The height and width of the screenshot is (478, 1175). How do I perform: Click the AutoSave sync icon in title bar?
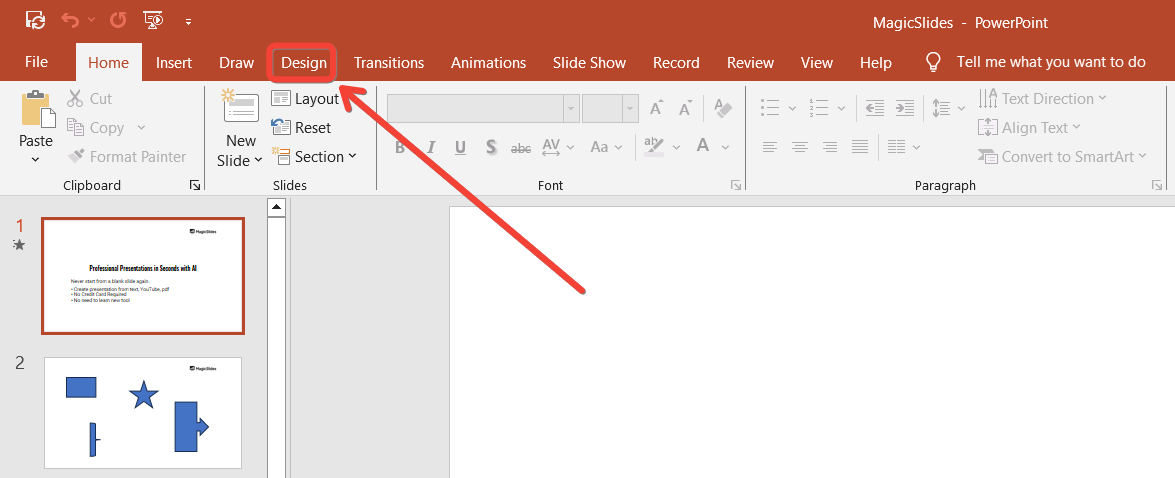34,20
